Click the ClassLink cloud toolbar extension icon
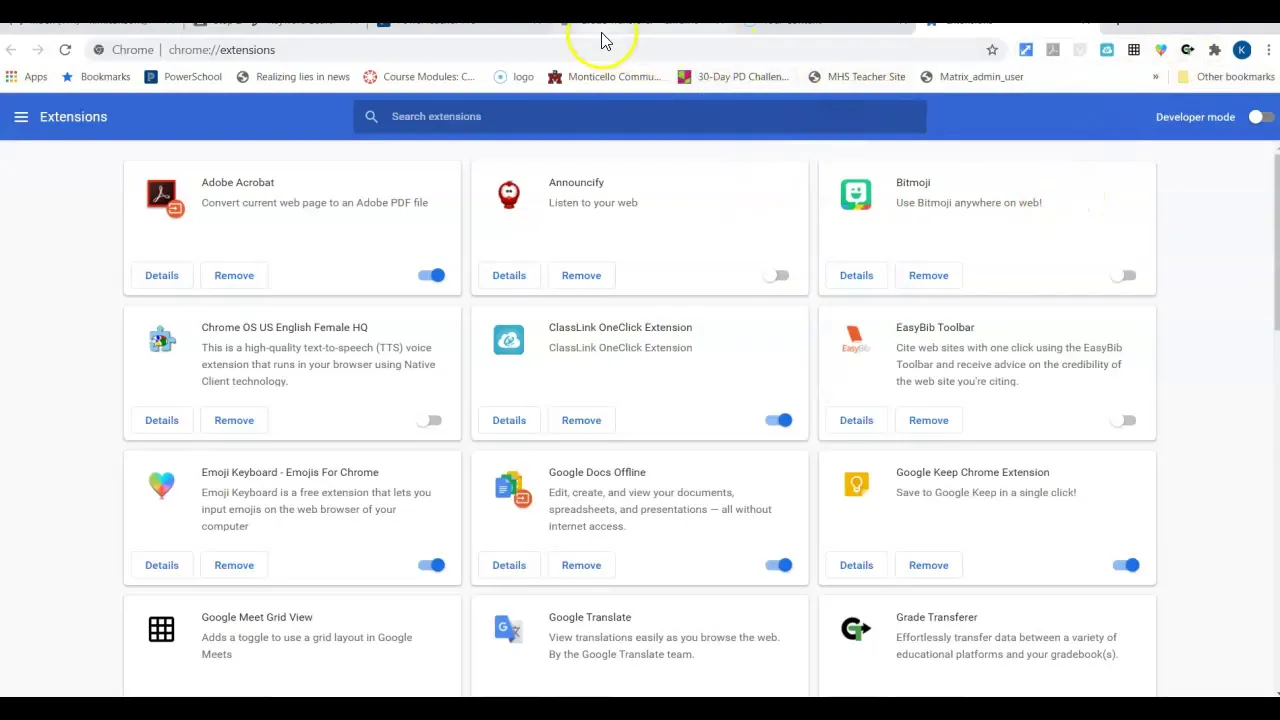Screen dimensions: 1280x720 tap(1107, 50)
